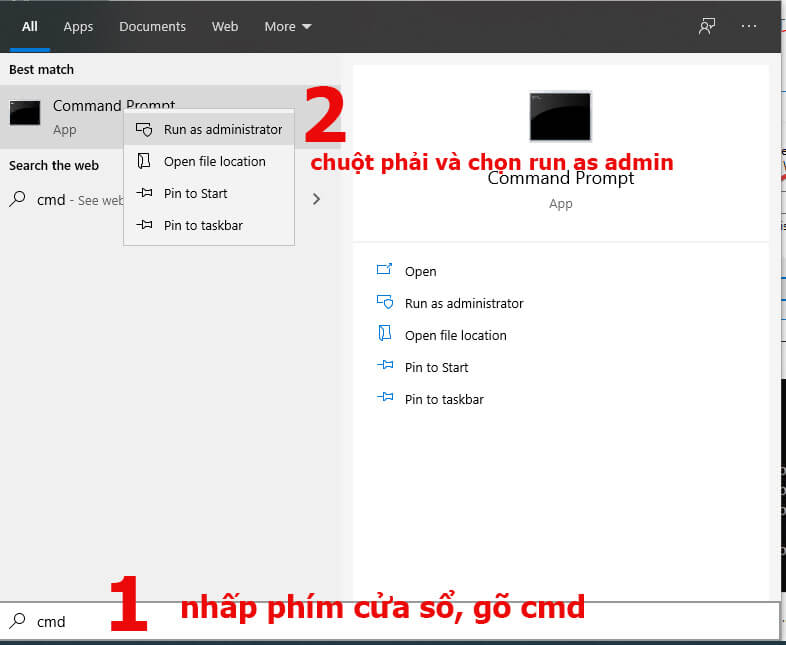
Task: Open the feedback person icon
Action: coord(707,26)
